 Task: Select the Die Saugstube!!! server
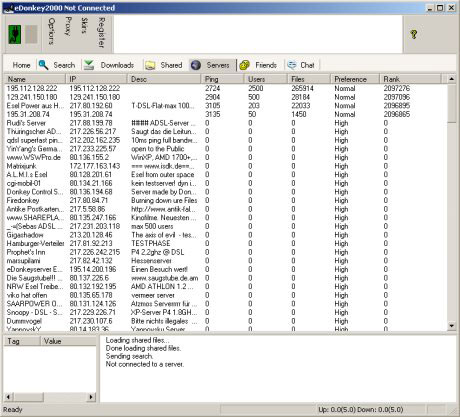point(225,278)
